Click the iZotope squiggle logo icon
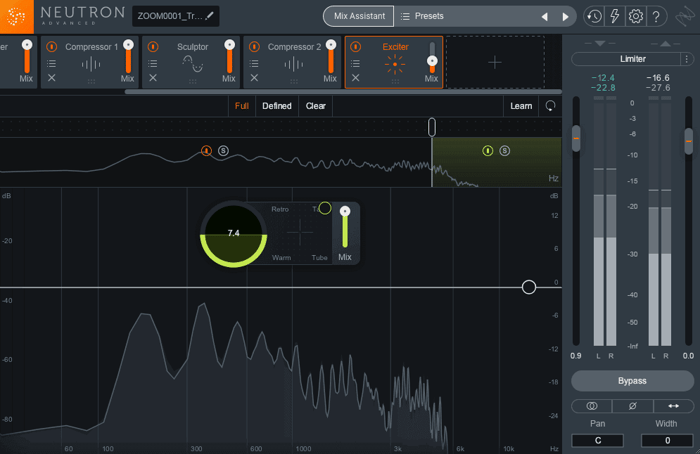This screenshot has width=700, height=454. tap(685, 17)
